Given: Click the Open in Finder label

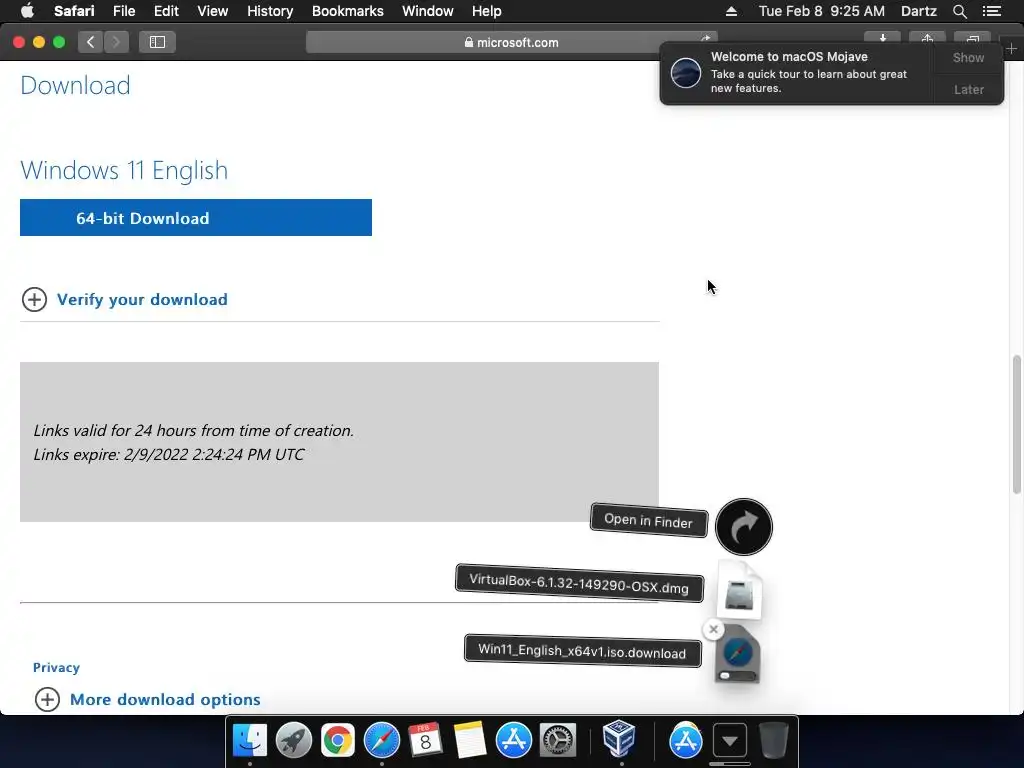Looking at the screenshot, I should 648,520.
